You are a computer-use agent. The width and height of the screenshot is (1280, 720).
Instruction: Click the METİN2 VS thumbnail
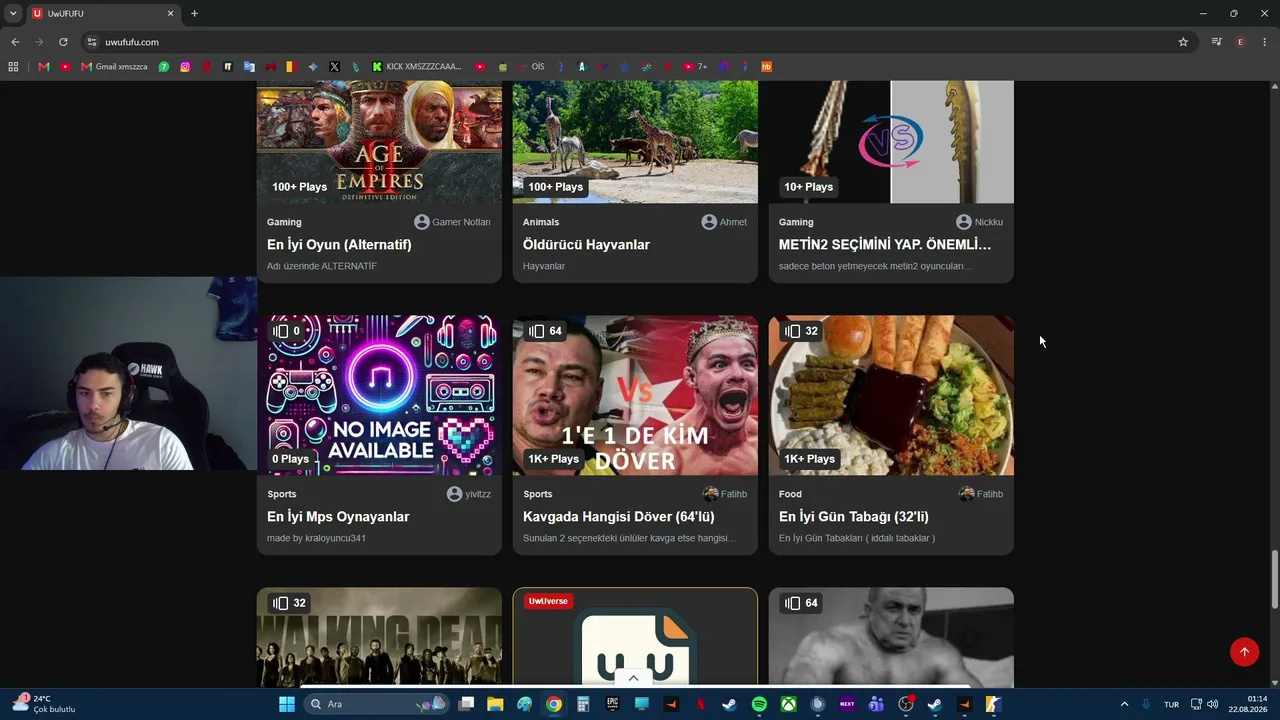891,142
